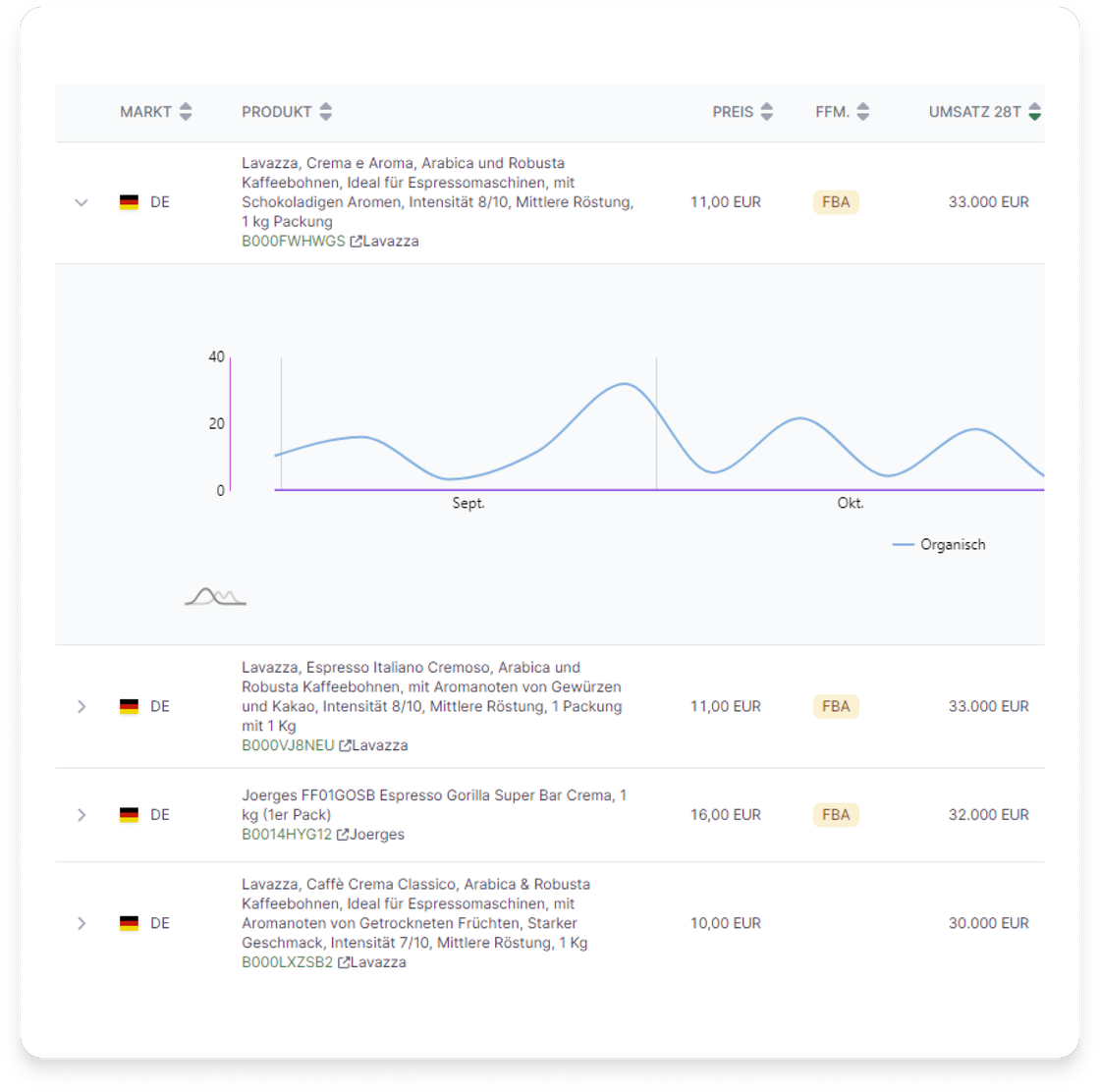Select the Lavazza Crema e Aroma product title

438,192
